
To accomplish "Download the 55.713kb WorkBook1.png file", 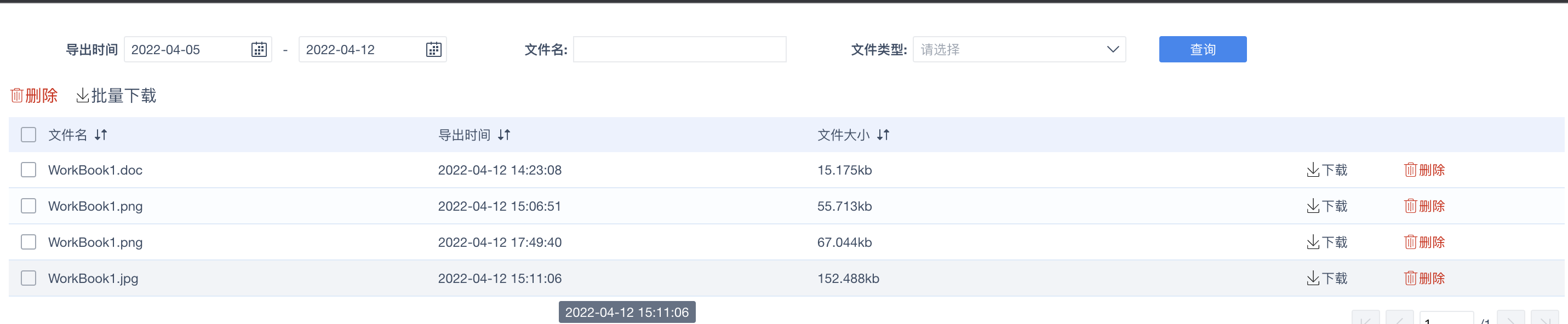I will click(1326, 206).
